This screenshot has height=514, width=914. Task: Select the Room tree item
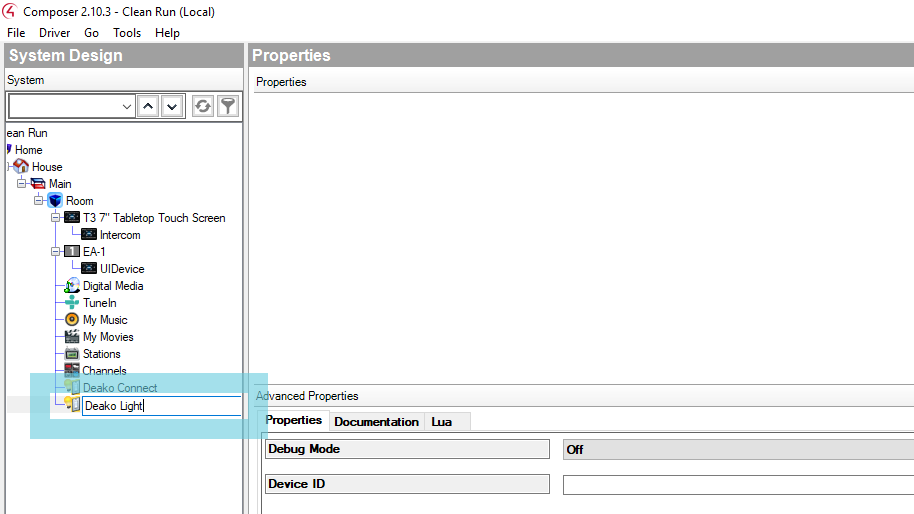click(80, 200)
